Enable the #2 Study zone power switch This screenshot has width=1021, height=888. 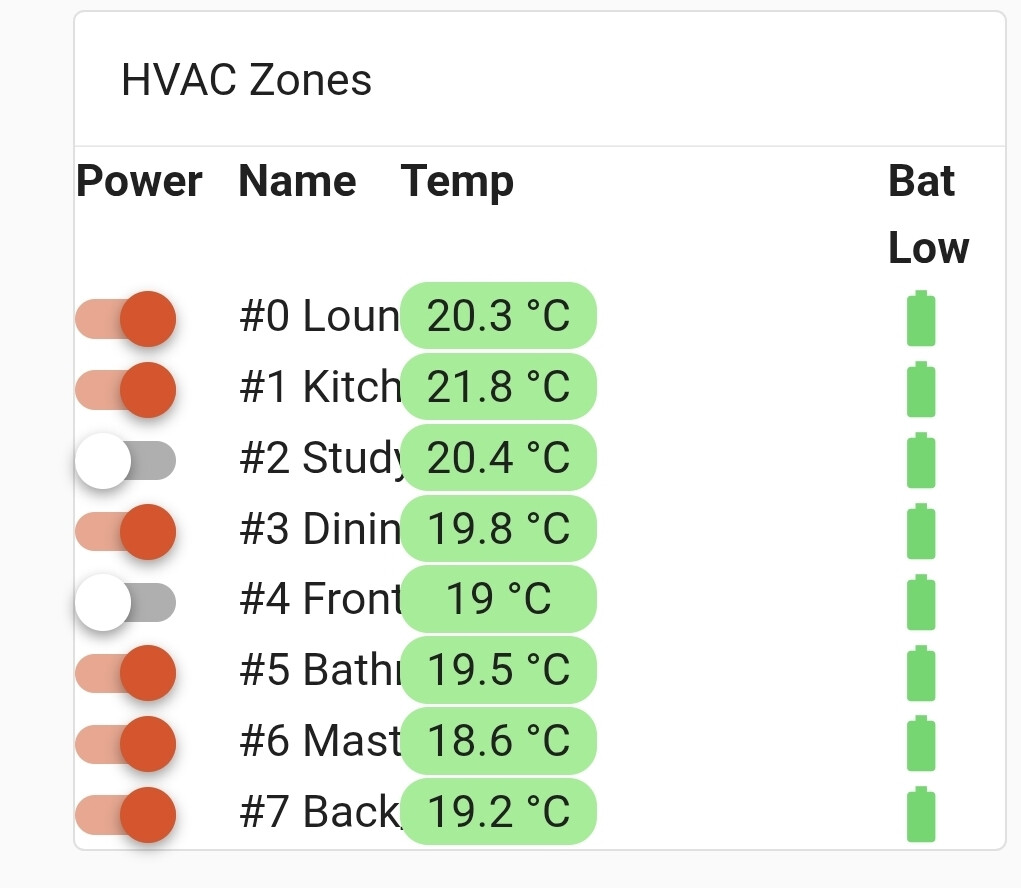[x=126, y=461]
